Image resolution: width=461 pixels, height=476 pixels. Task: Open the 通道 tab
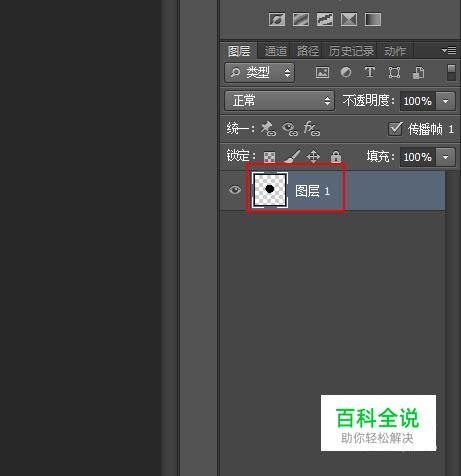(275, 51)
